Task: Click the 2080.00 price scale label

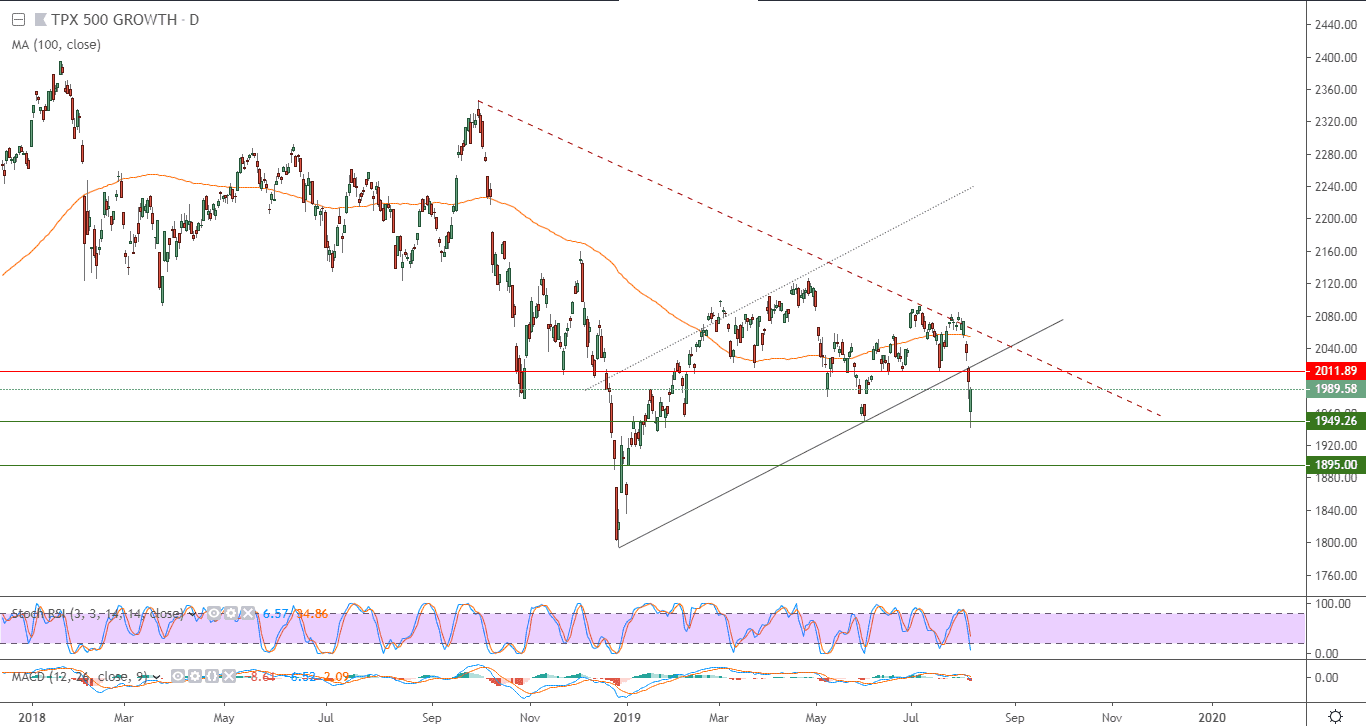Action: tap(1335, 317)
